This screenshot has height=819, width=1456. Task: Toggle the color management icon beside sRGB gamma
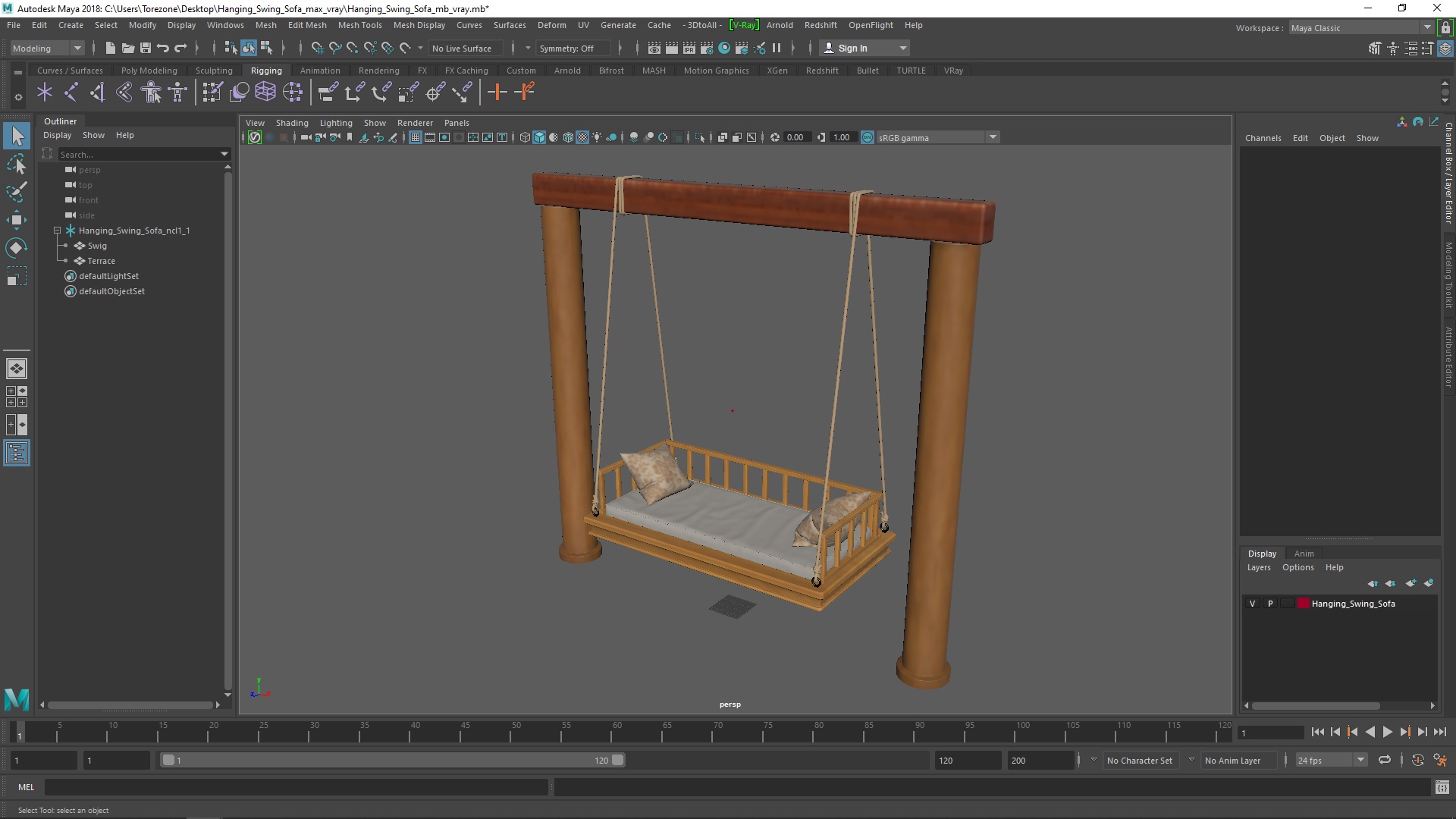click(868, 137)
